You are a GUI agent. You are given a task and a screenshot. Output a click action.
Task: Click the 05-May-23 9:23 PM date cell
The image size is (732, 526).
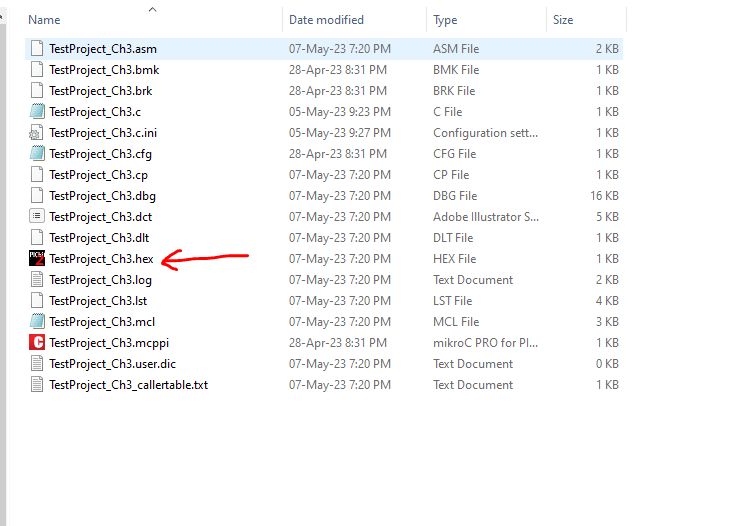[340, 112]
